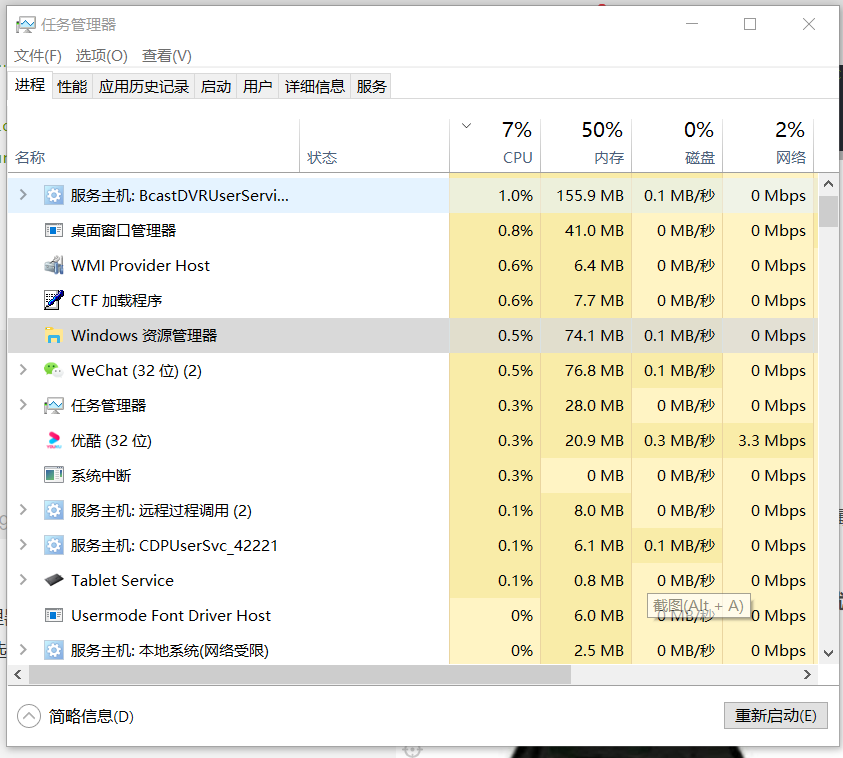
Task: Click the 重新启动(E) button
Action: click(x=775, y=716)
